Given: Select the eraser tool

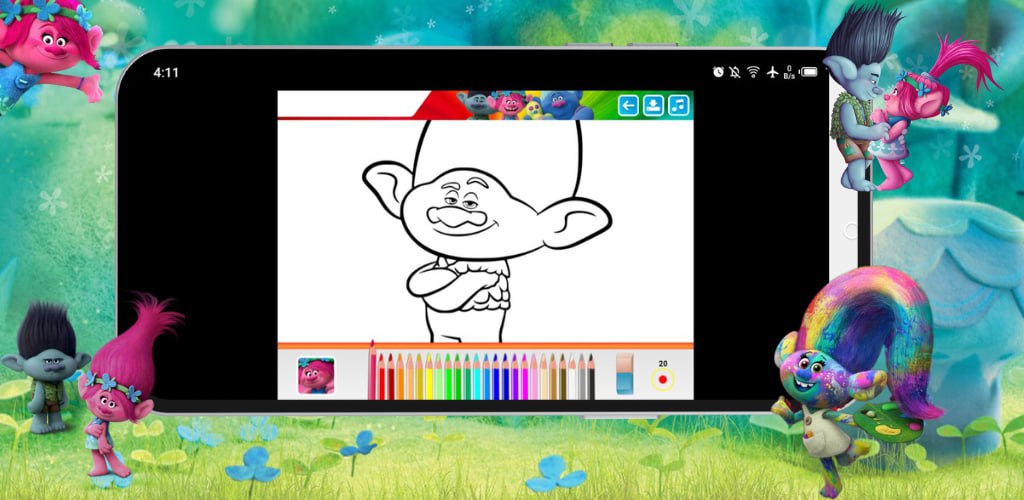Looking at the screenshot, I should (x=624, y=373).
